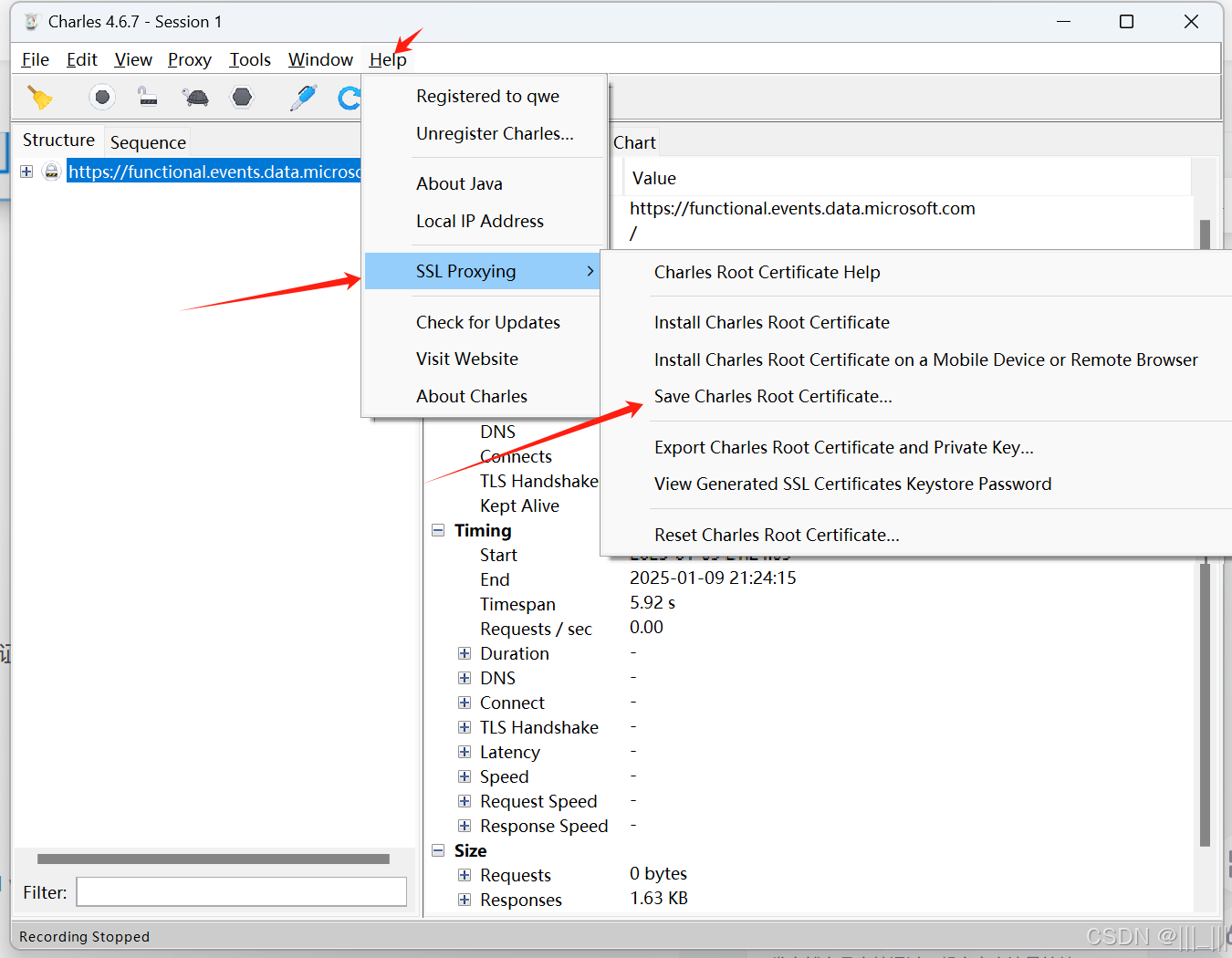Viewport: 1232px width, 958px height.
Task: Click the Filter input field
Action: 241,892
